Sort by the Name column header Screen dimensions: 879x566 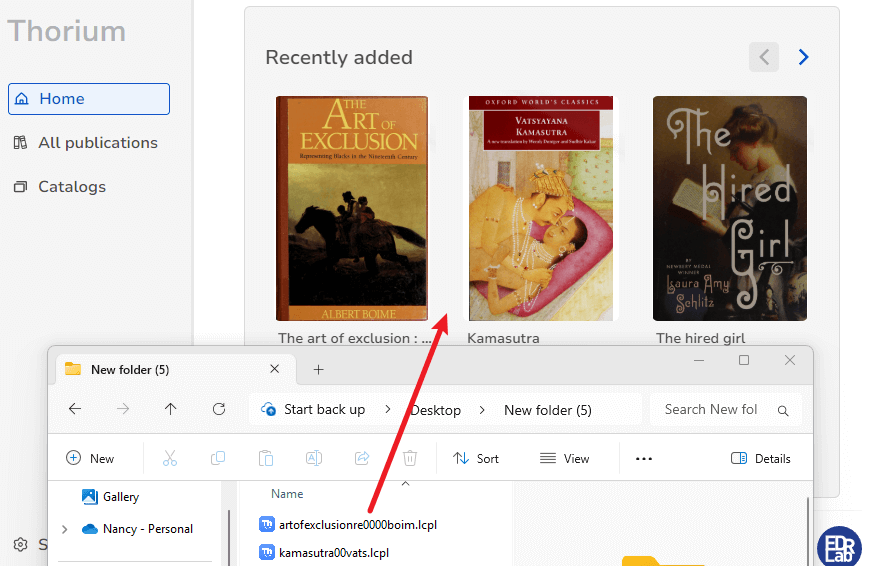287,494
